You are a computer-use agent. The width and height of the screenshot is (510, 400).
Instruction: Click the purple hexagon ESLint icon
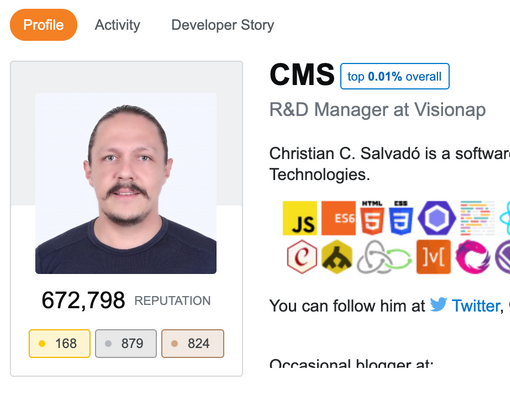point(437,218)
